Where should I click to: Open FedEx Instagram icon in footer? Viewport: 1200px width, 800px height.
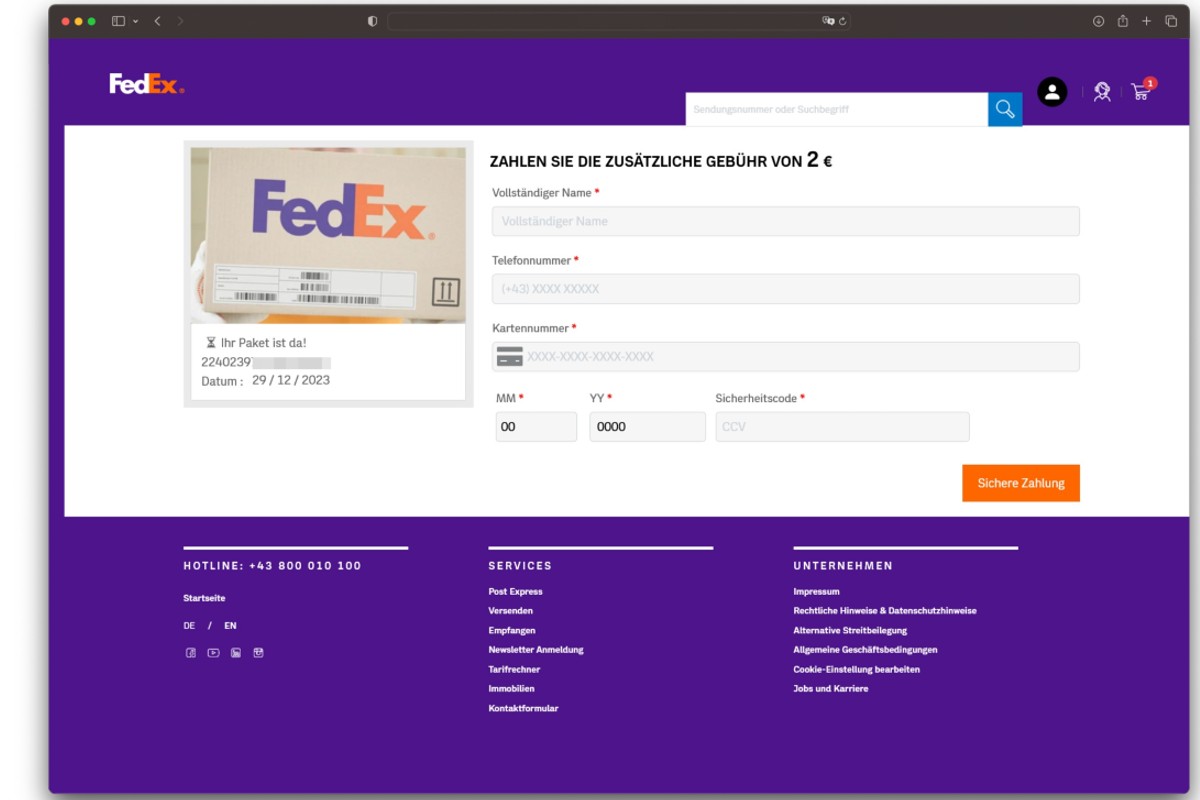coord(258,653)
